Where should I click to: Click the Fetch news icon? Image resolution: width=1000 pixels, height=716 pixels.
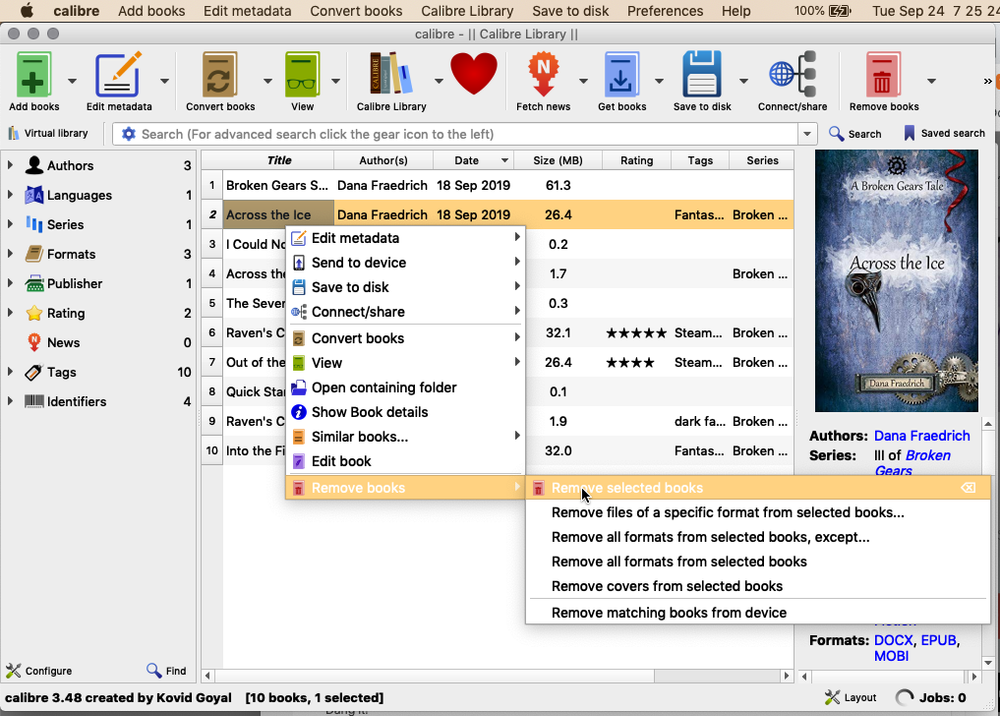[545, 75]
